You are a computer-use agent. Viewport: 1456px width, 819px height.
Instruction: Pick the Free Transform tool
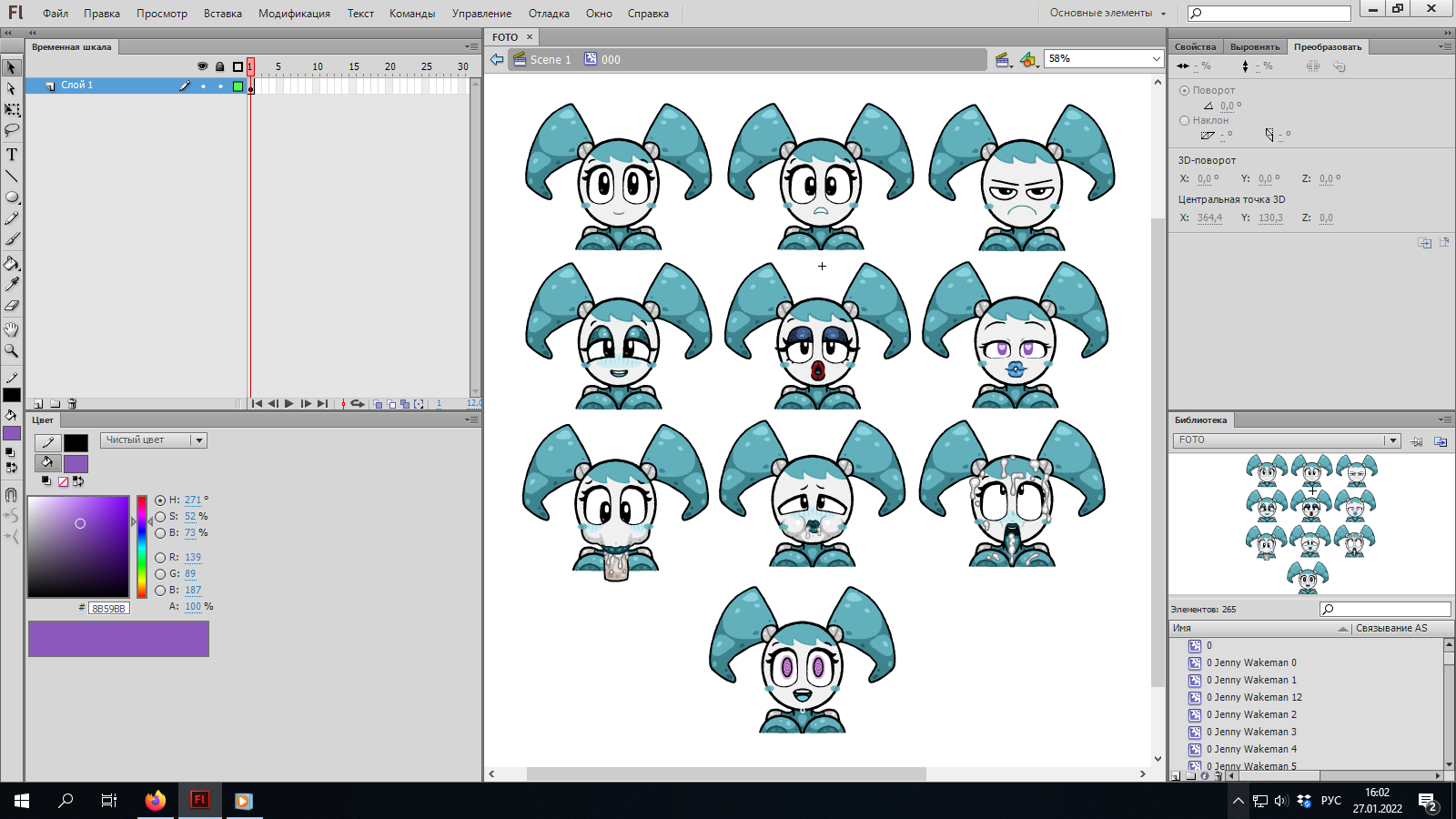(11, 109)
